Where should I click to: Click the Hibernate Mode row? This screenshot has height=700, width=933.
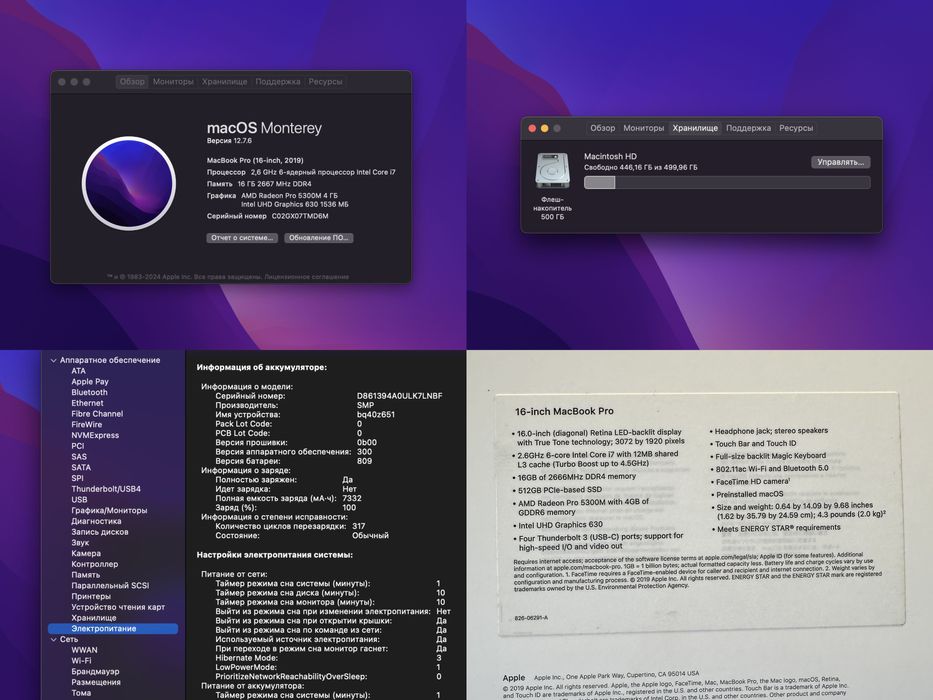(328, 658)
